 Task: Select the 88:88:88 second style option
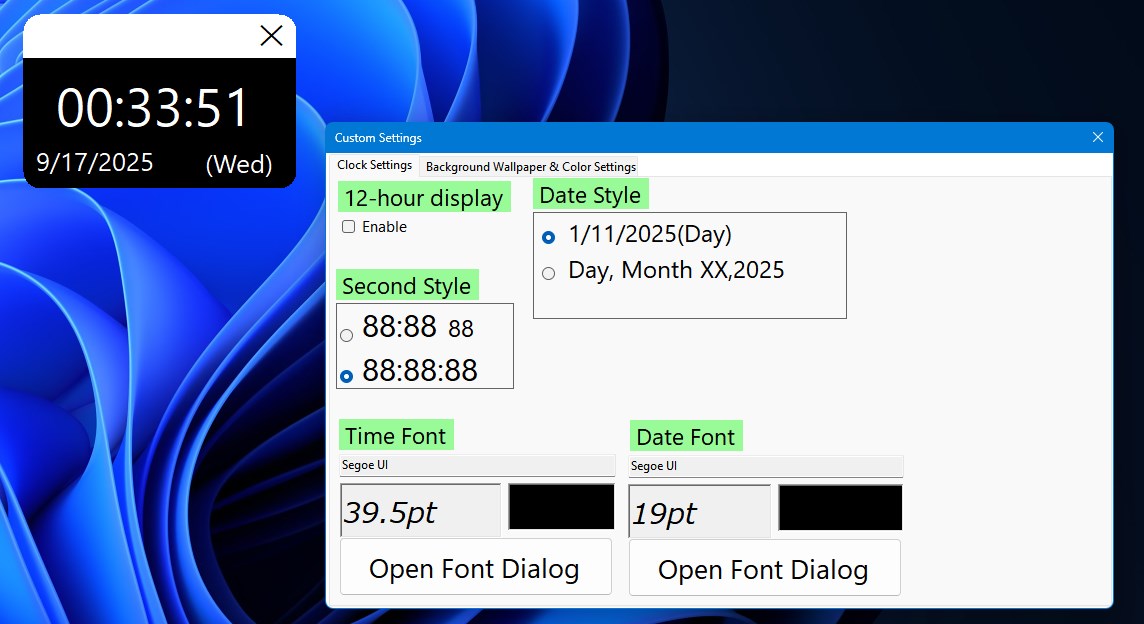pos(347,376)
